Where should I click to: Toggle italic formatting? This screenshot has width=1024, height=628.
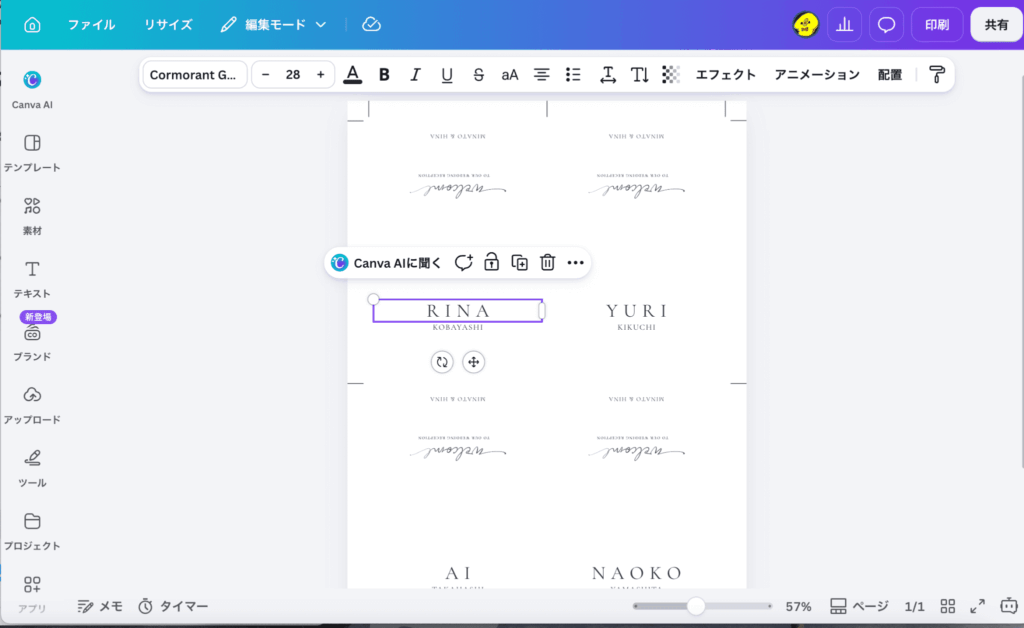click(x=415, y=74)
